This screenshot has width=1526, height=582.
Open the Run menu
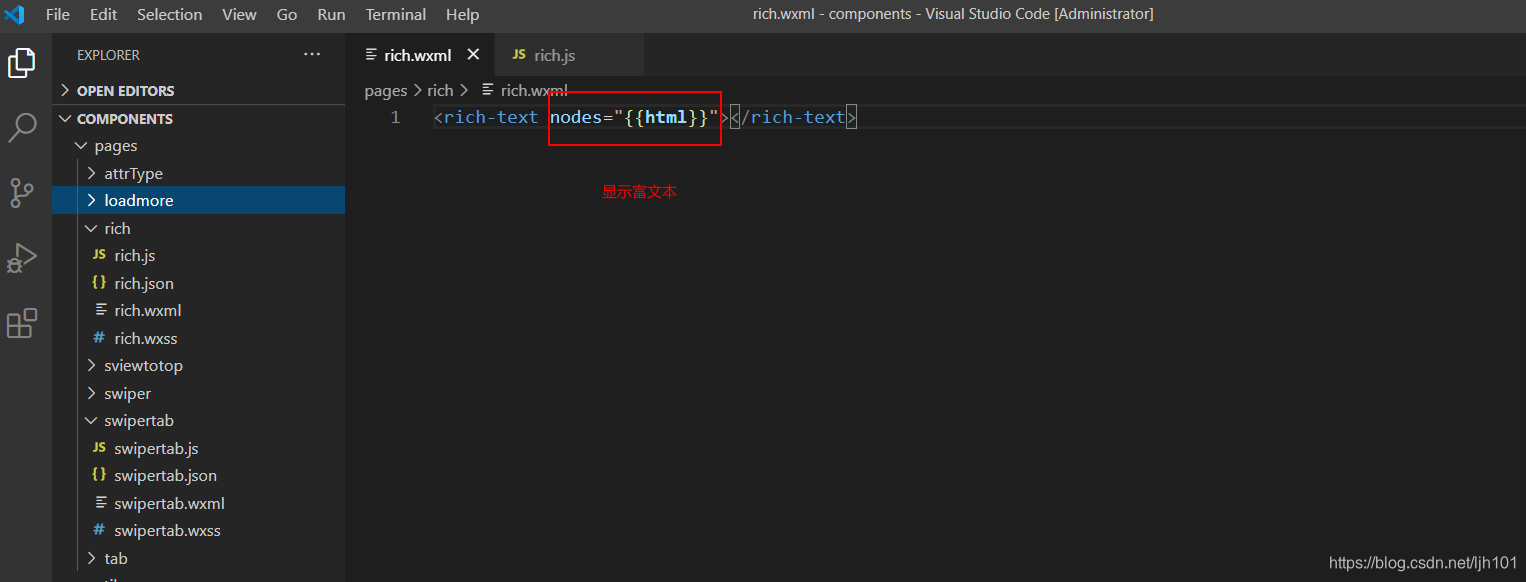(331, 14)
